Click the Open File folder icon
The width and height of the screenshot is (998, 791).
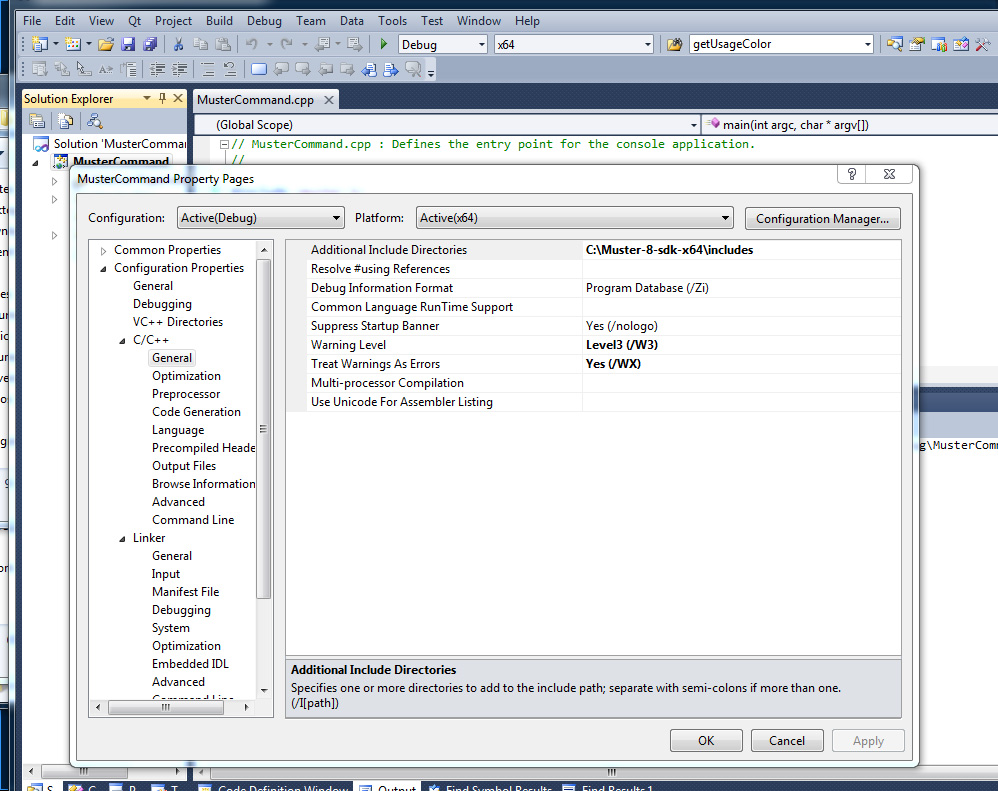(105, 44)
